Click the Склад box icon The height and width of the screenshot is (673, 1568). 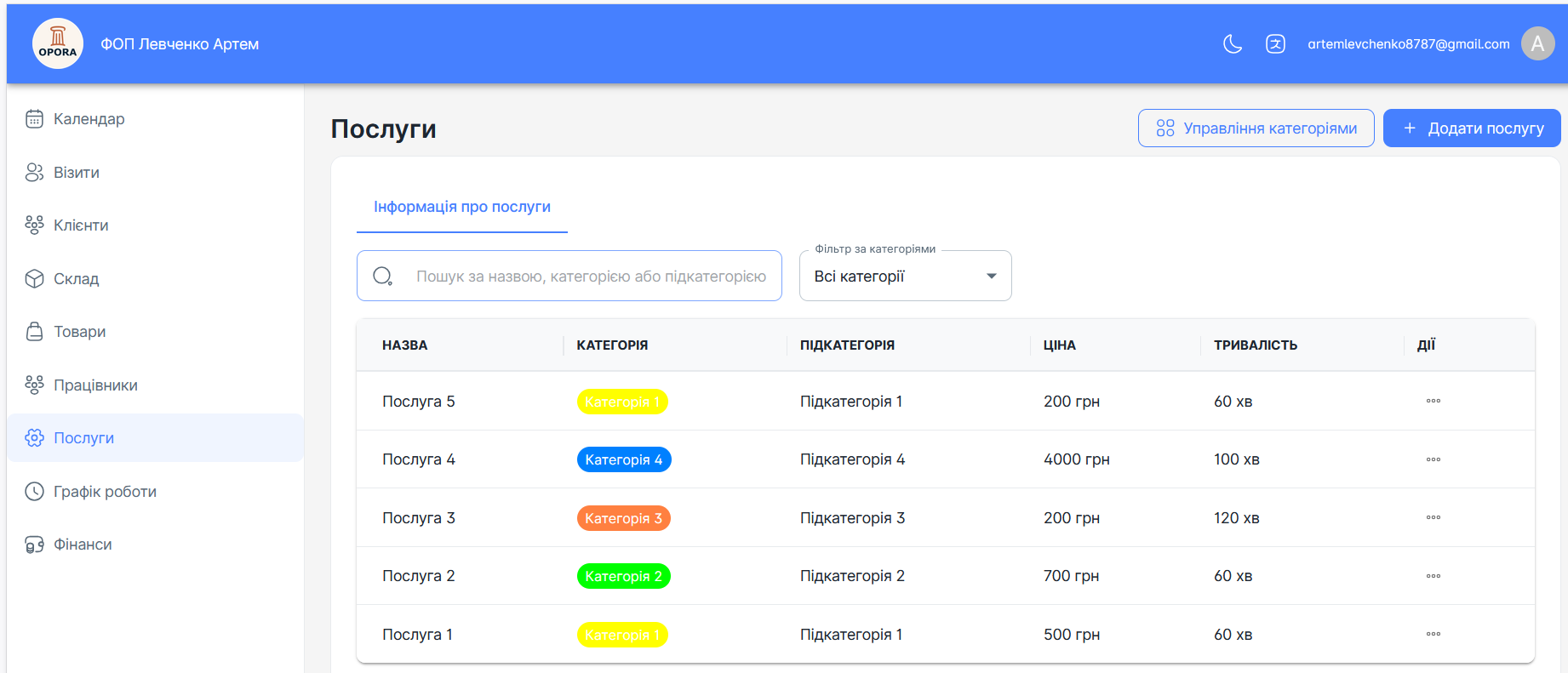(34, 279)
